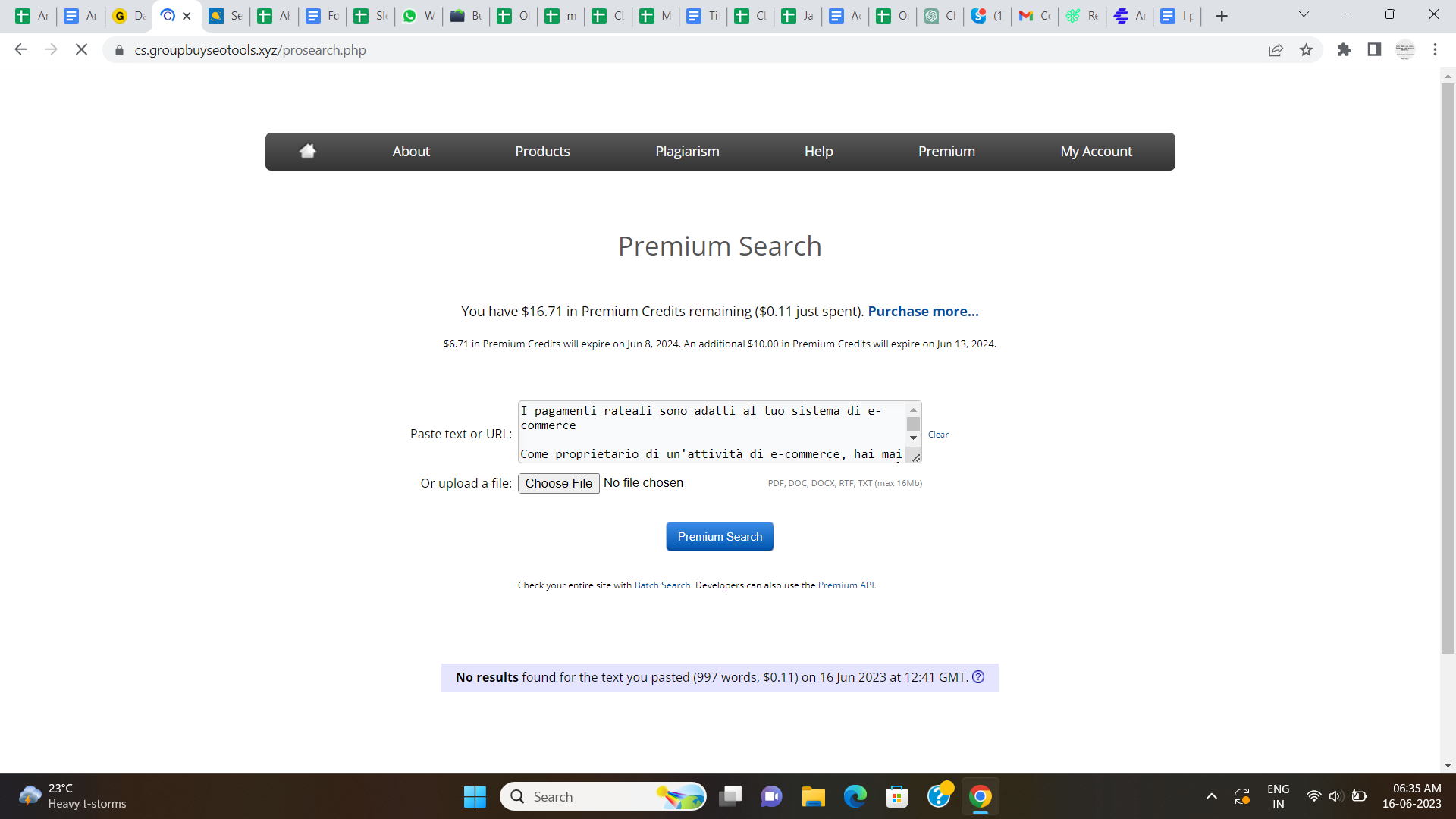Stop page loading with the X icon
The image size is (1456, 819).
coord(82,50)
